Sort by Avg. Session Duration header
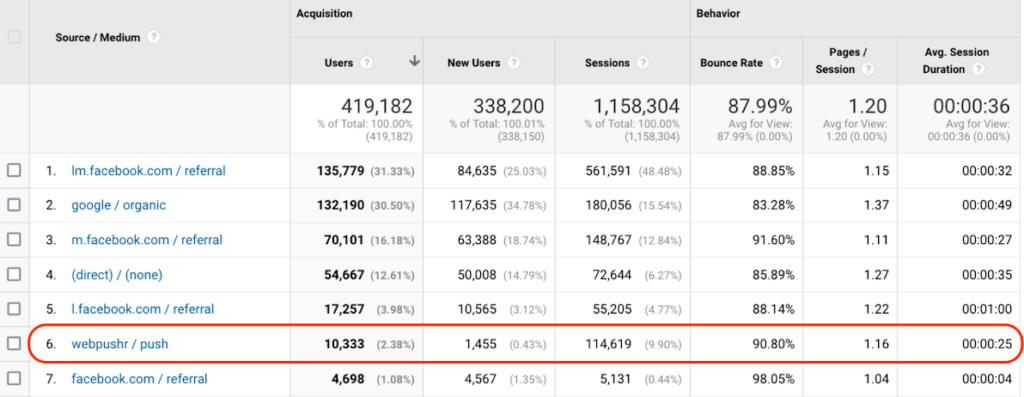Image resolution: width=1024 pixels, height=397 pixels. 956,61
